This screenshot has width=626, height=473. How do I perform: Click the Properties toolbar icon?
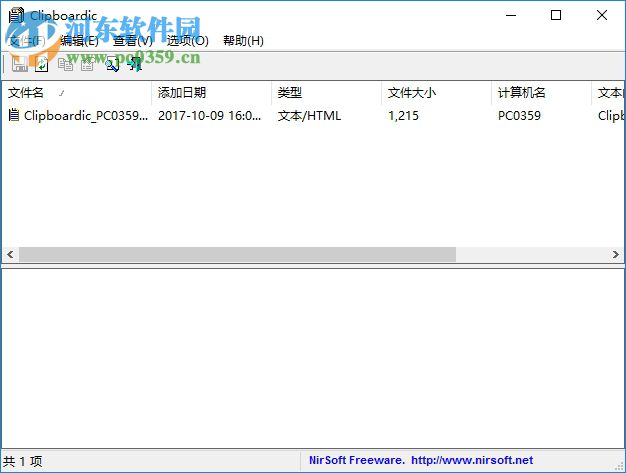[88, 64]
